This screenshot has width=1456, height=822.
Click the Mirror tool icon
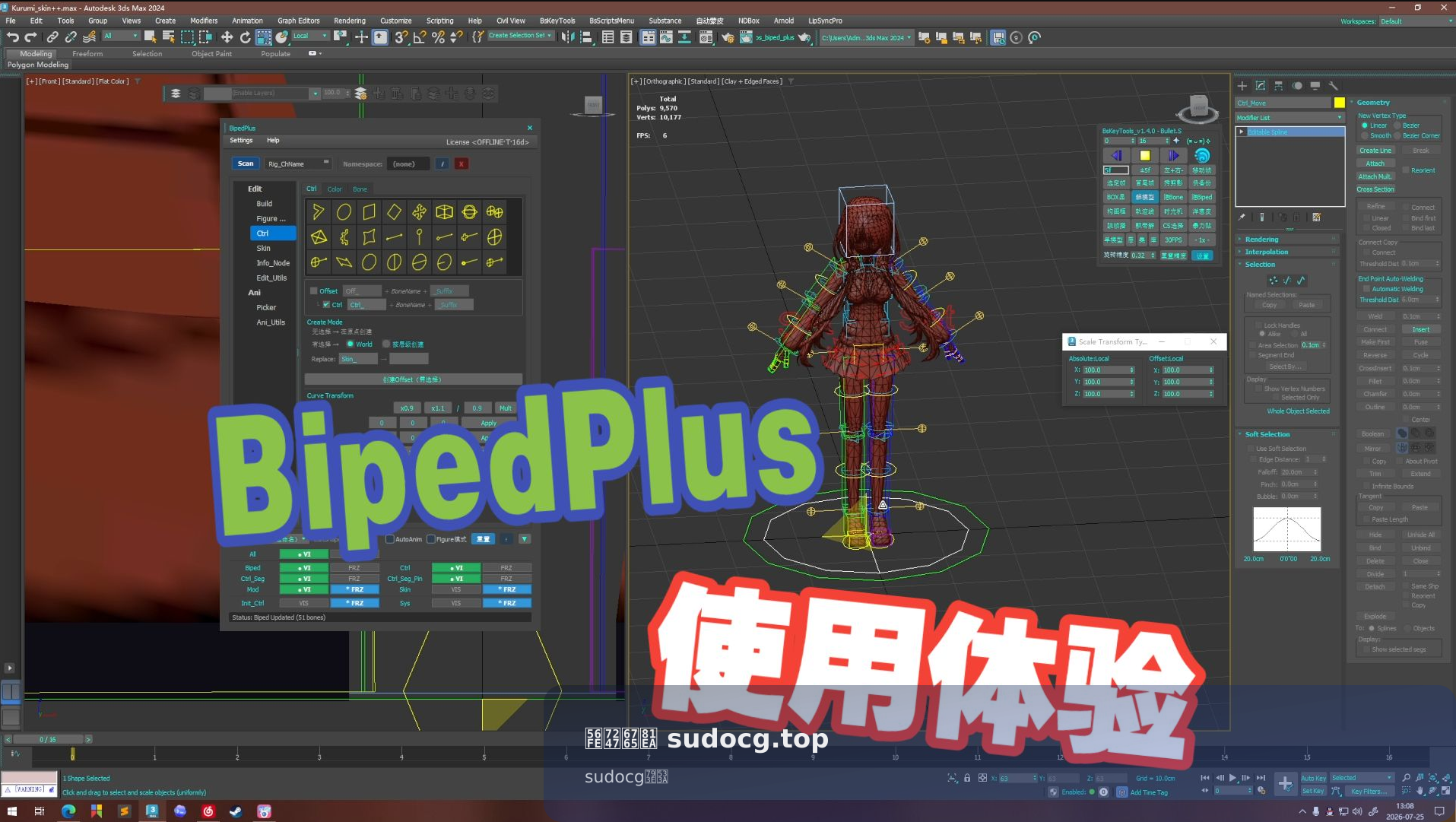click(567, 36)
